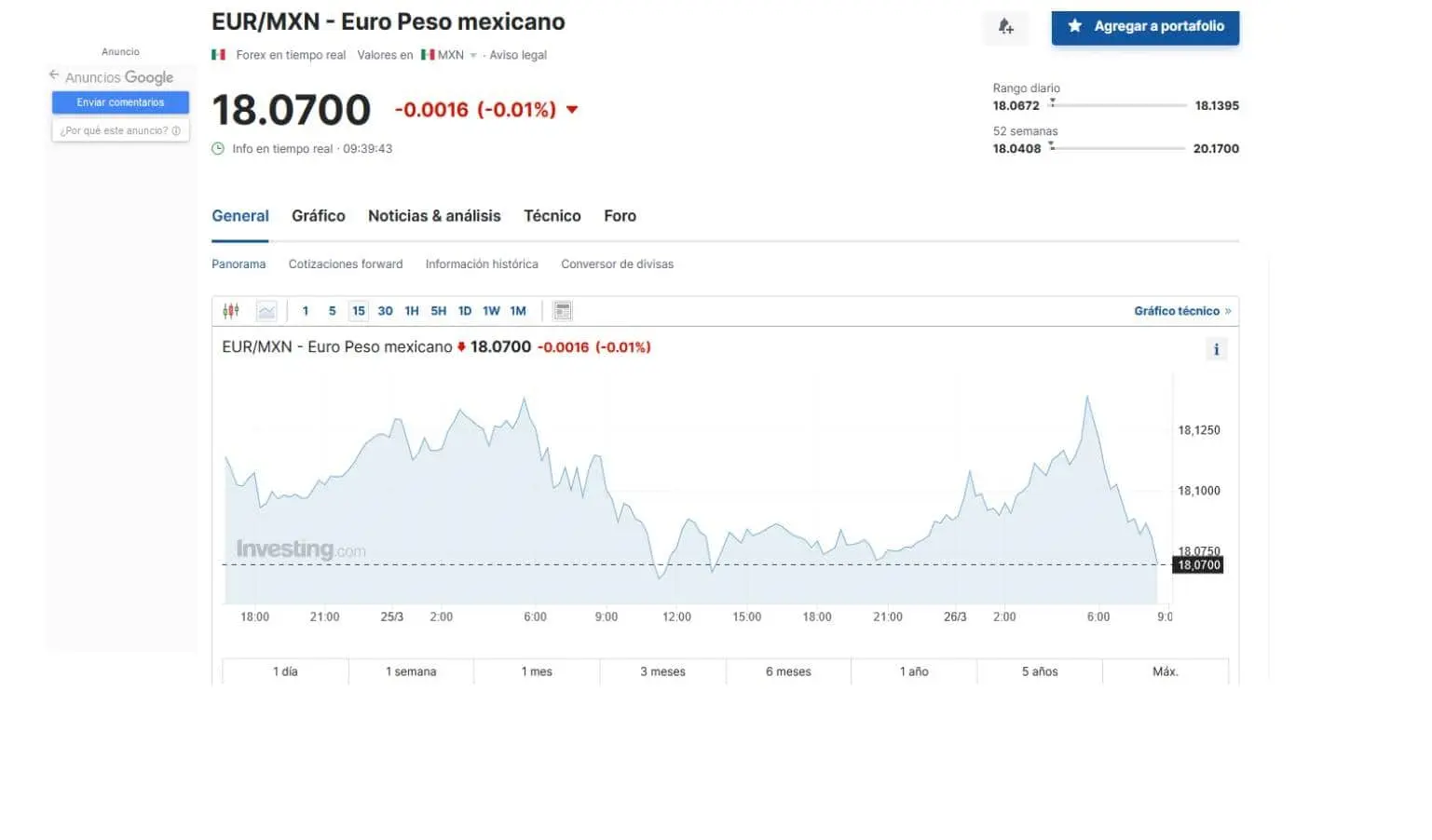Open Cotizaciones forward subtab
The height and width of the screenshot is (840, 1432).
pos(346,264)
